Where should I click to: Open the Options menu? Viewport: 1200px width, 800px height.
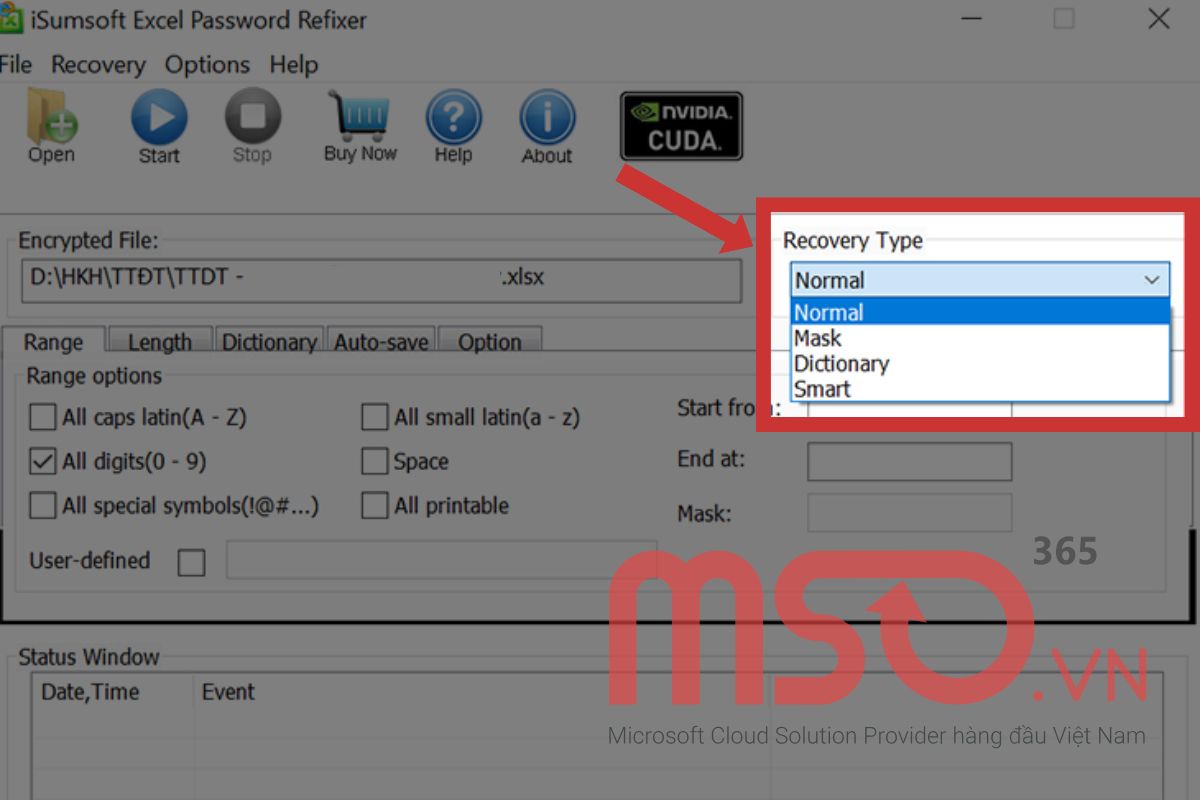(x=207, y=65)
